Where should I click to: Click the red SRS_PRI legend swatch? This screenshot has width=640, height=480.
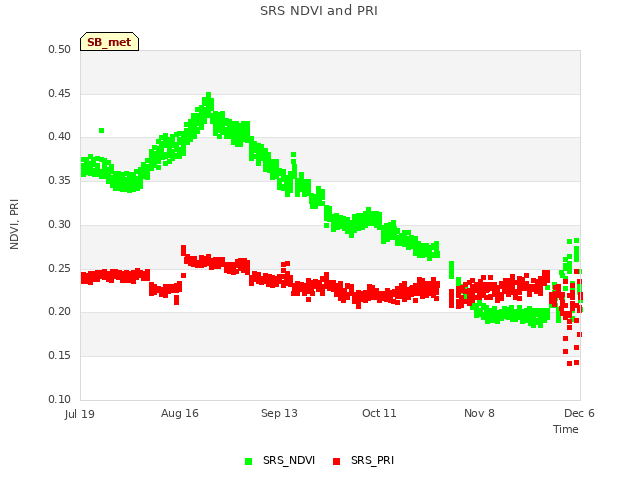(336, 461)
